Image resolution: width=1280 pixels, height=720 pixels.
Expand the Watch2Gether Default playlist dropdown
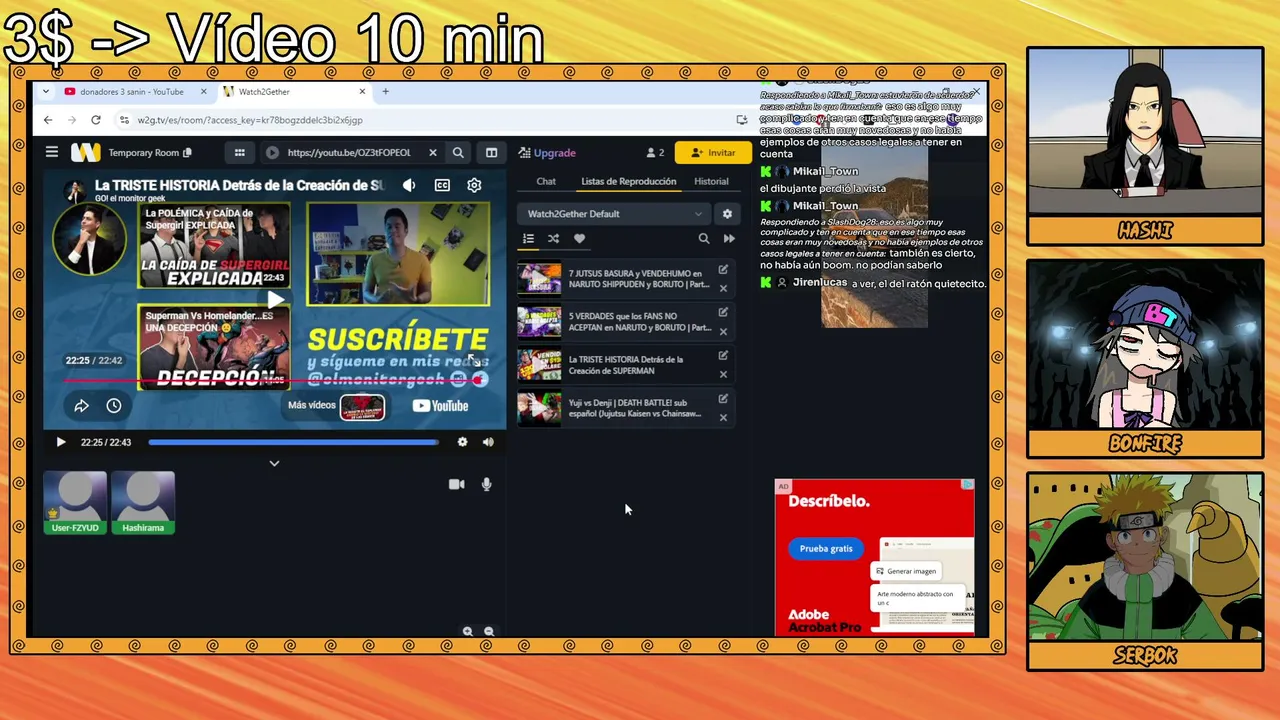614,213
